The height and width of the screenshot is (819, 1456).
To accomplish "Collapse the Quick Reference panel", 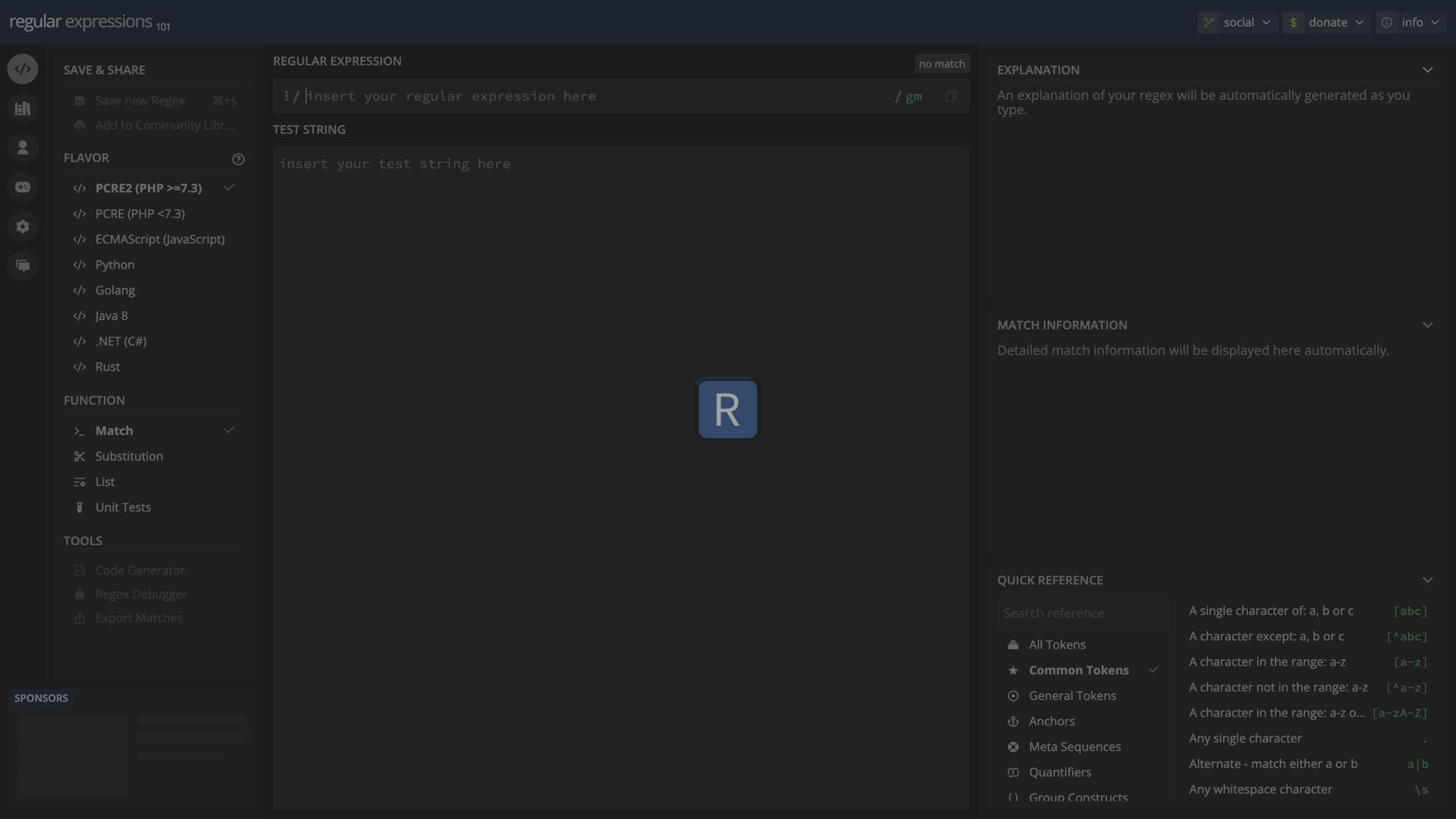I will 1428,579.
